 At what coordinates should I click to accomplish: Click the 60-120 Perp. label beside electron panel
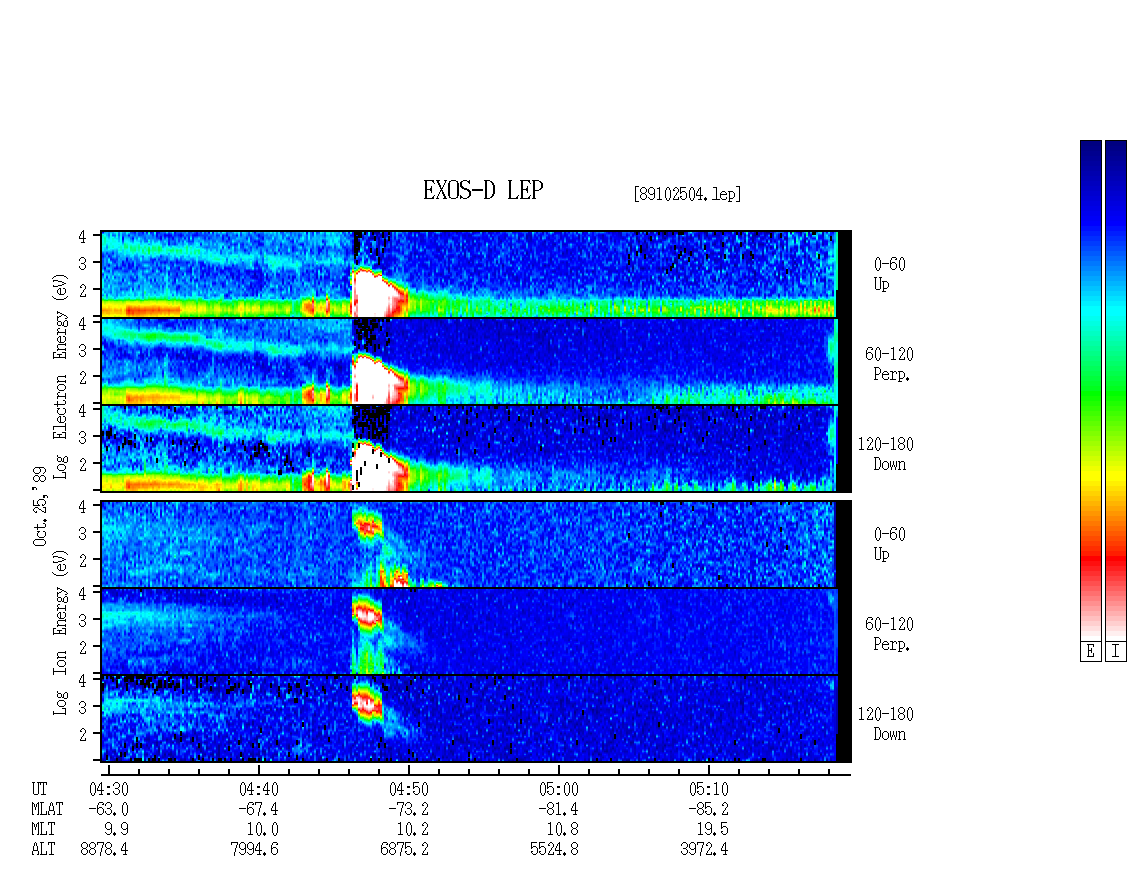(x=889, y=364)
